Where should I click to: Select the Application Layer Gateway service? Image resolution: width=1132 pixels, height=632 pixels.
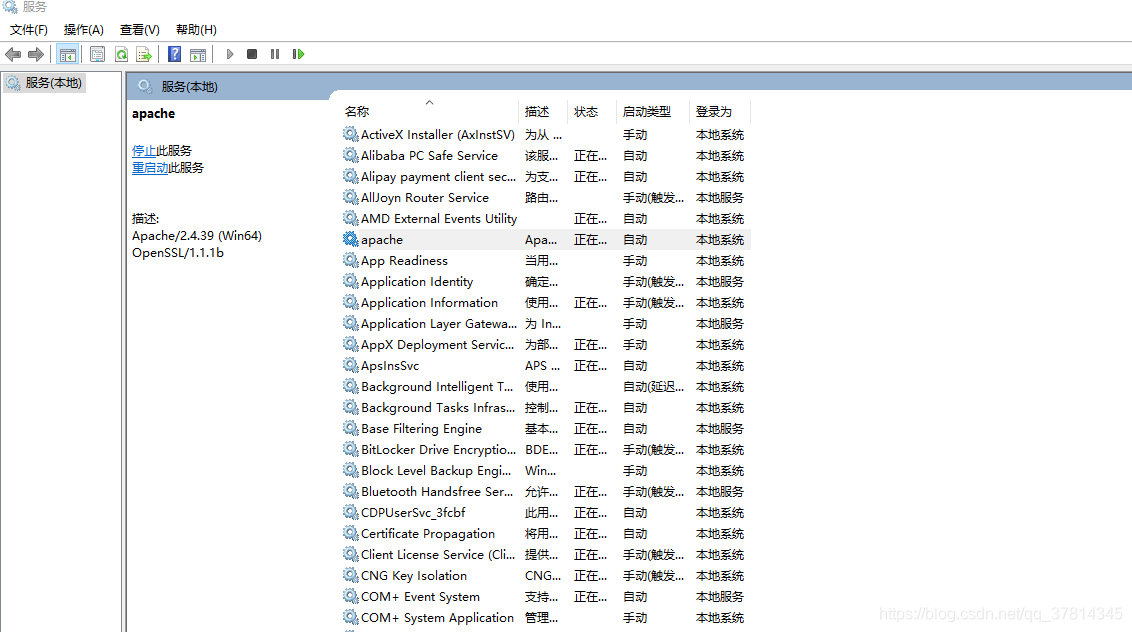pyautogui.click(x=545, y=324)
